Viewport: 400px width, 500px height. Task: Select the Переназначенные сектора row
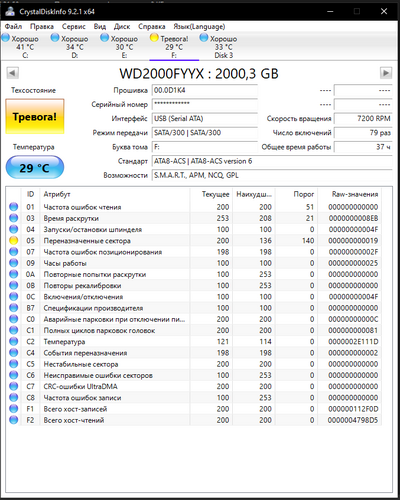(x=194, y=241)
